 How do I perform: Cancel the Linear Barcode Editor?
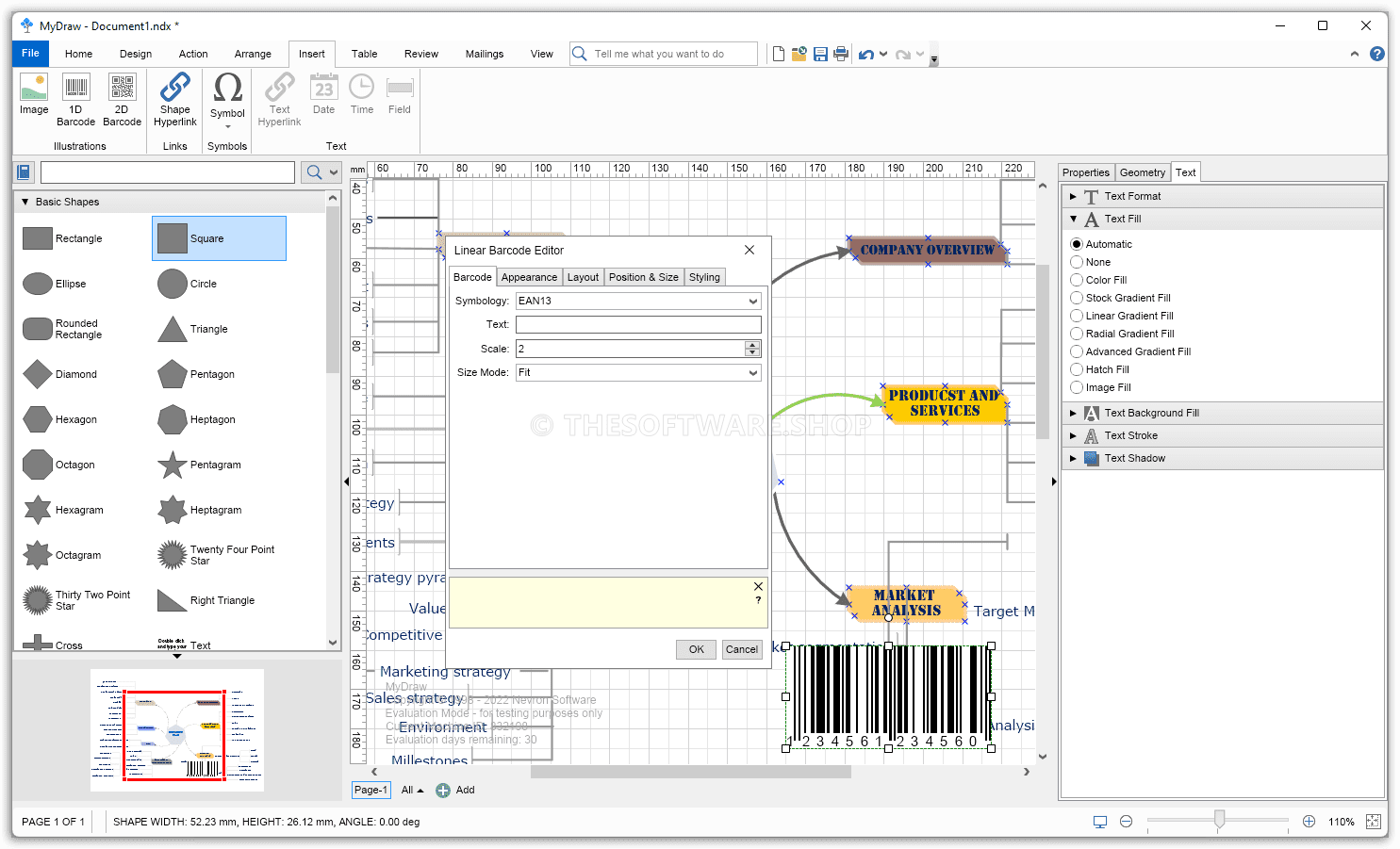pyautogui.click(x=742, y=649)
